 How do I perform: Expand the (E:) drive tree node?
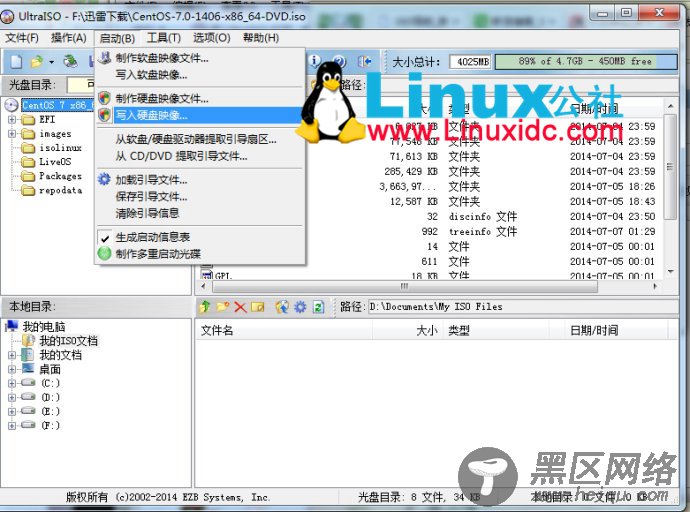12,411
